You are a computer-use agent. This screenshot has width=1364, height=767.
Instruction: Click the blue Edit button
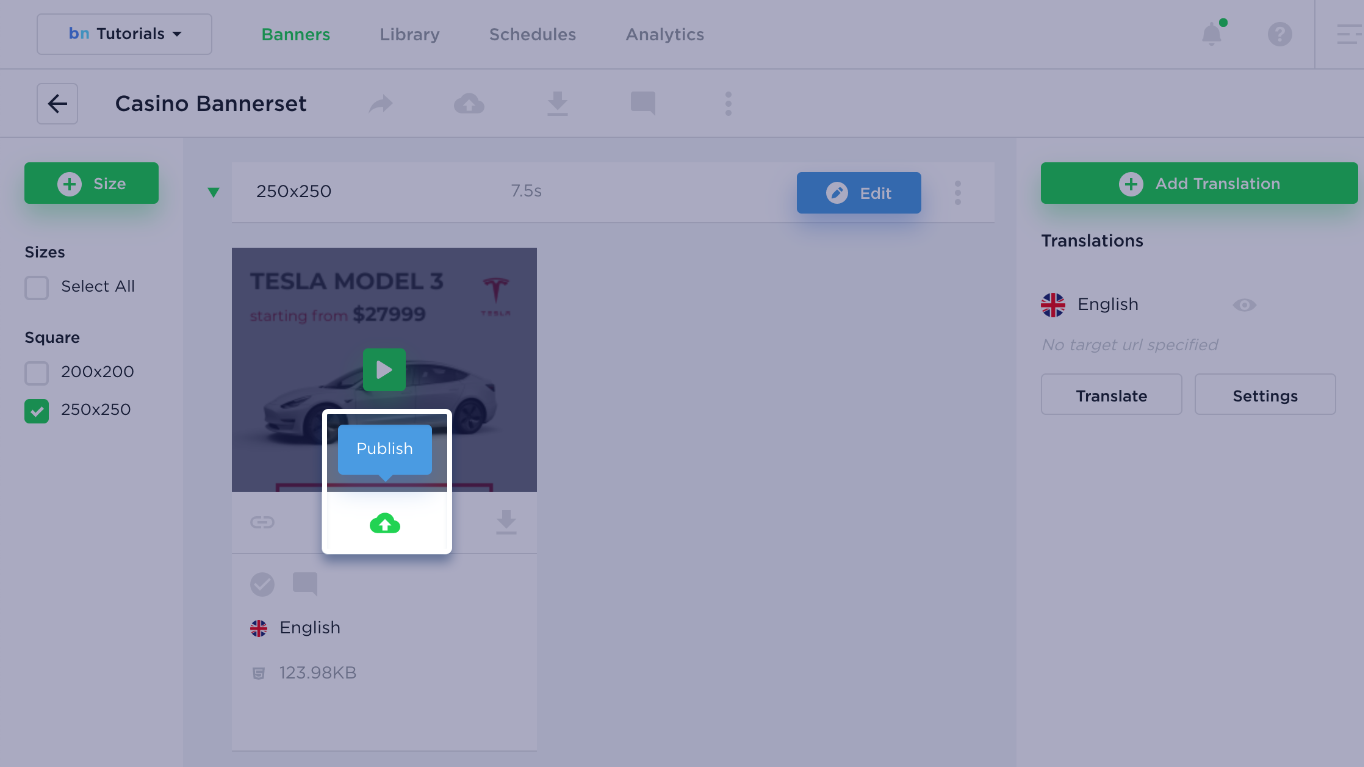[x=859, y=193]
